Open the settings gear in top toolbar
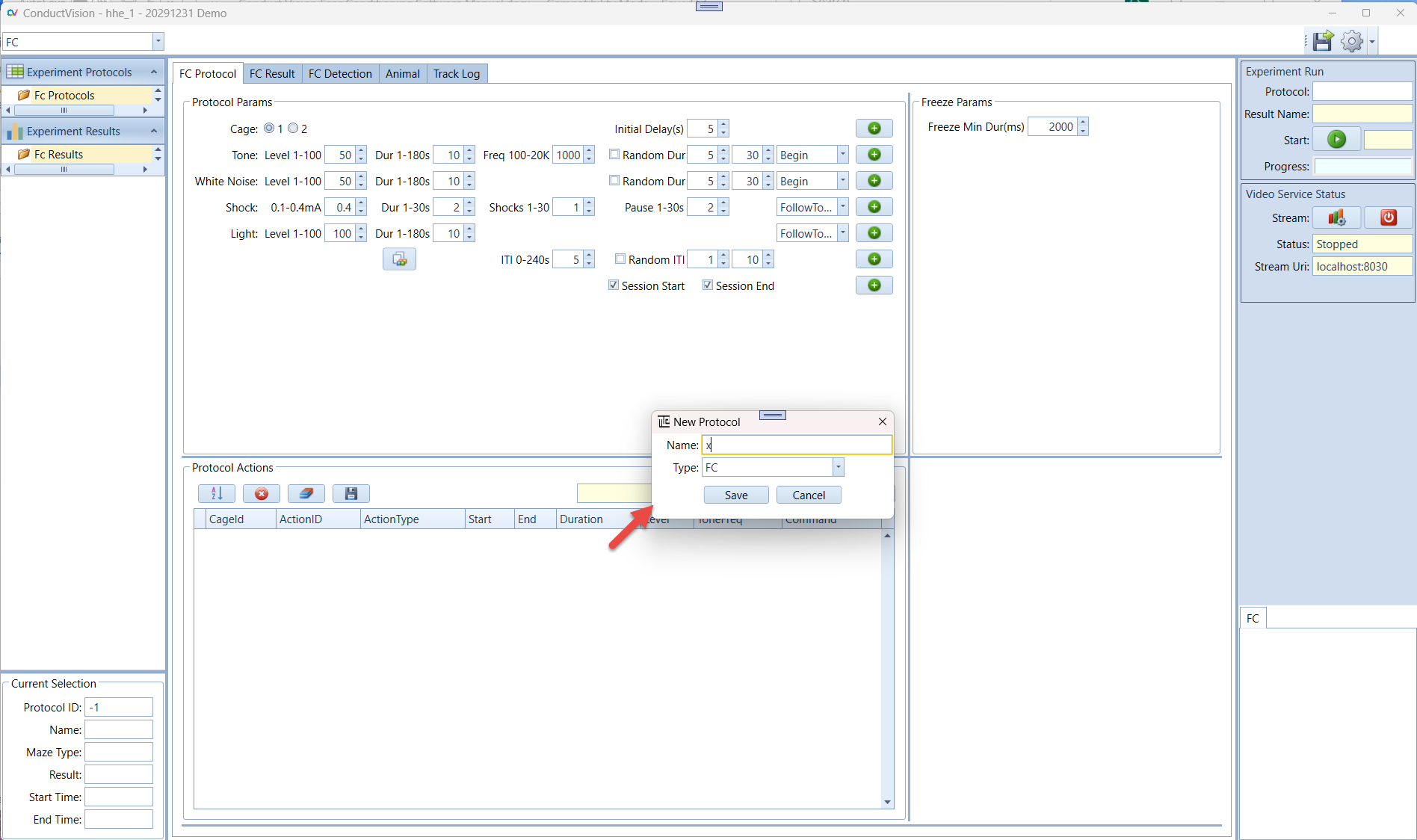1417x840 pixels. click(x=1351, y=41)
